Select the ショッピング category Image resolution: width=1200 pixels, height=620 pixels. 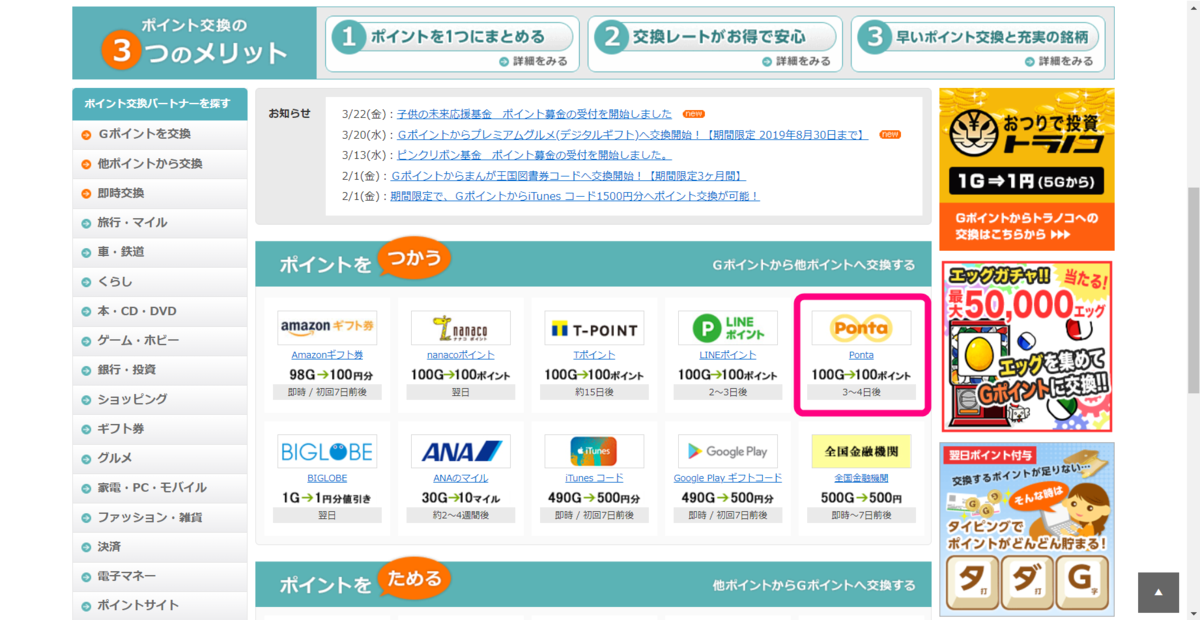(160, 399)
